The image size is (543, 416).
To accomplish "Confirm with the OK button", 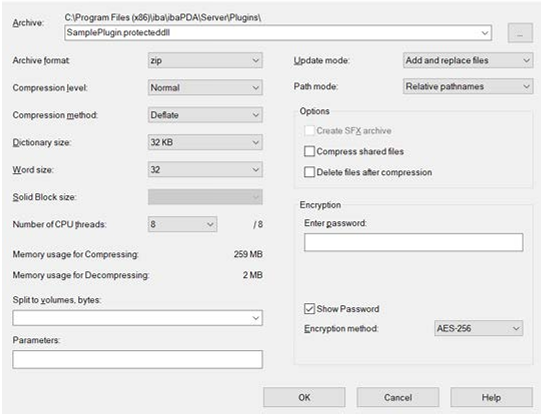I will coord(304,397).
